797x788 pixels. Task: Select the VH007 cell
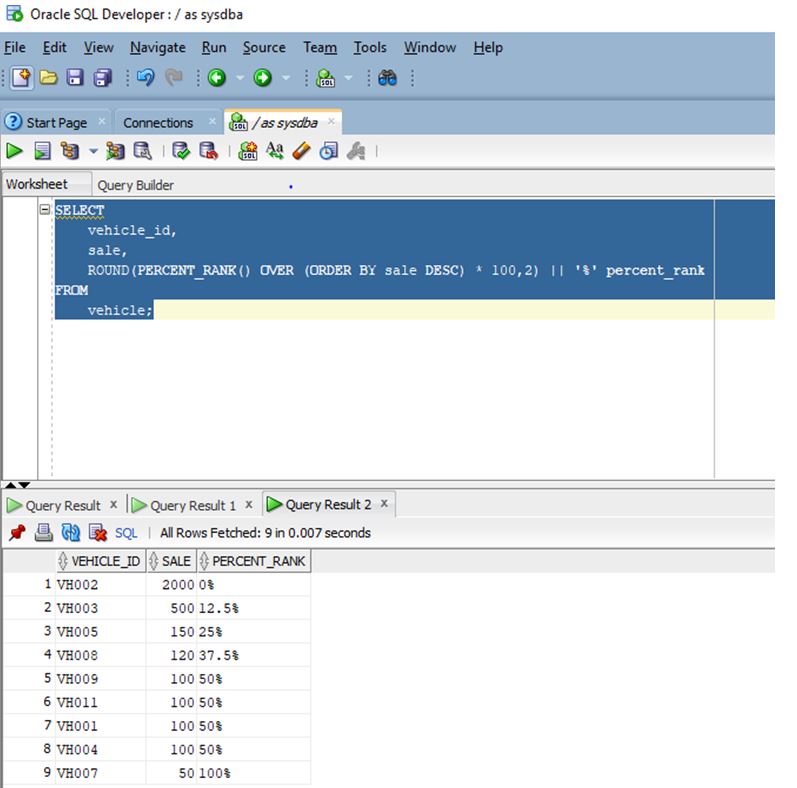point(100,773)
